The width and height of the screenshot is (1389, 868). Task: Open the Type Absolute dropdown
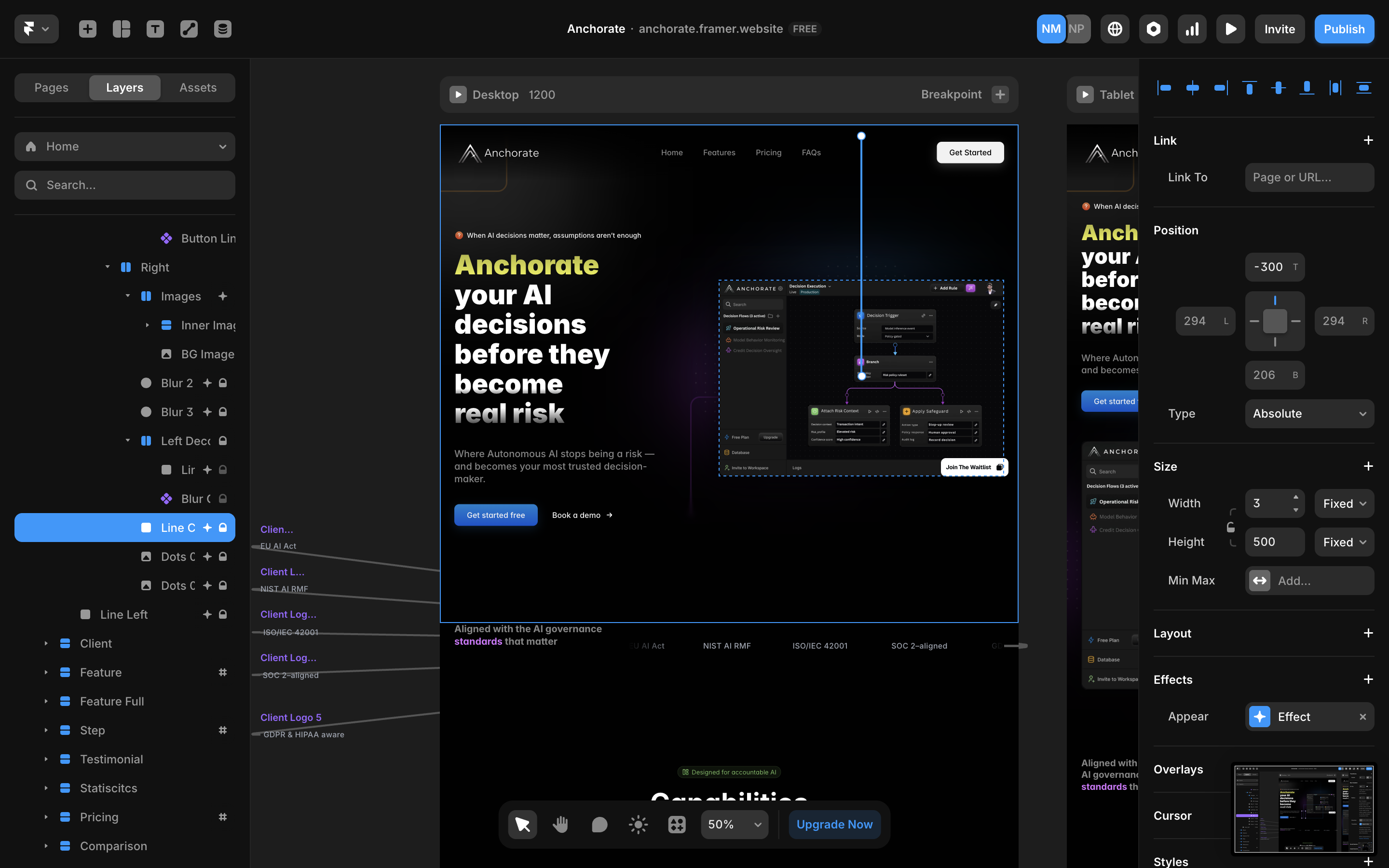(1309, 413)
